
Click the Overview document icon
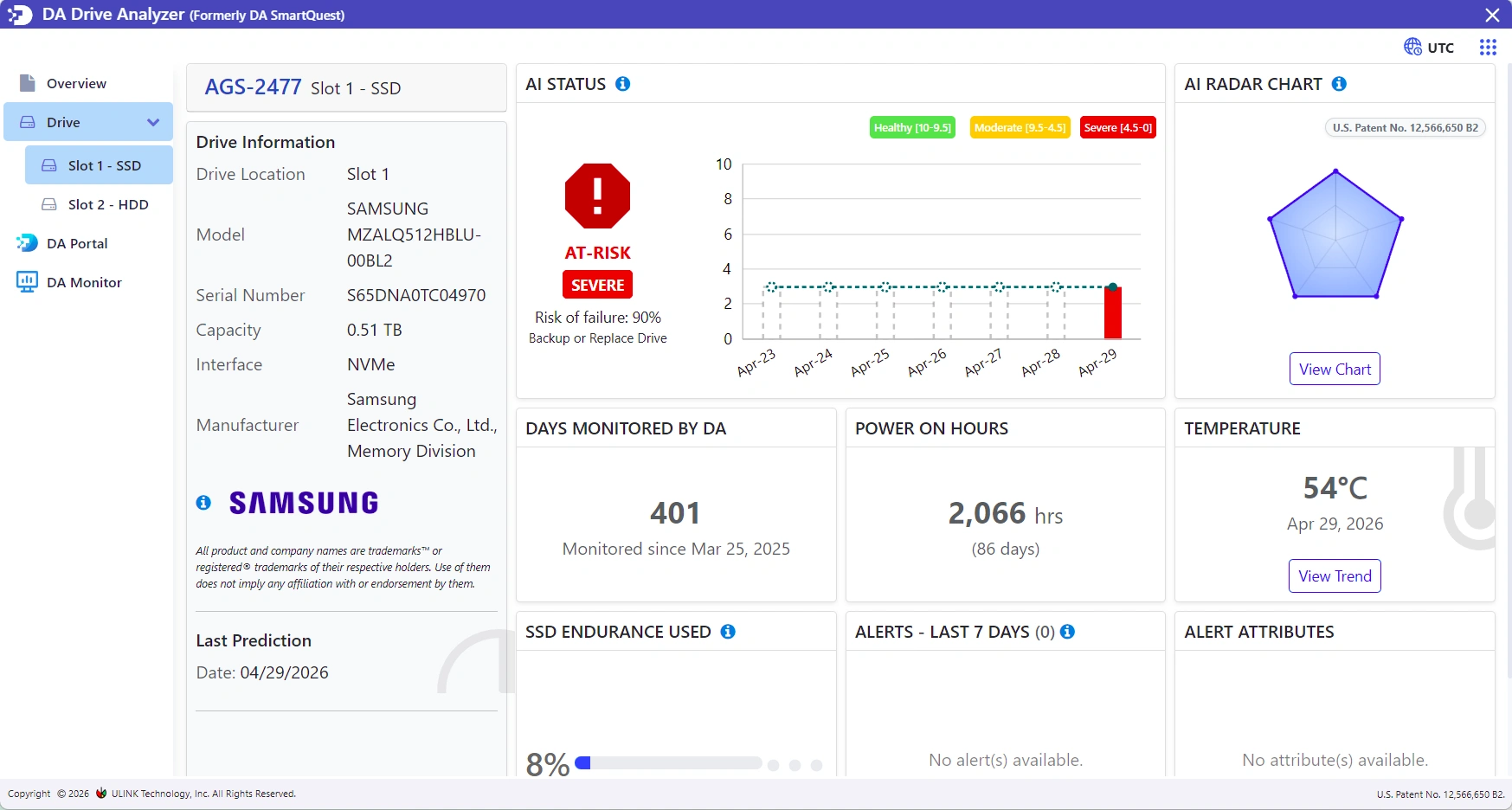(28, 83)
